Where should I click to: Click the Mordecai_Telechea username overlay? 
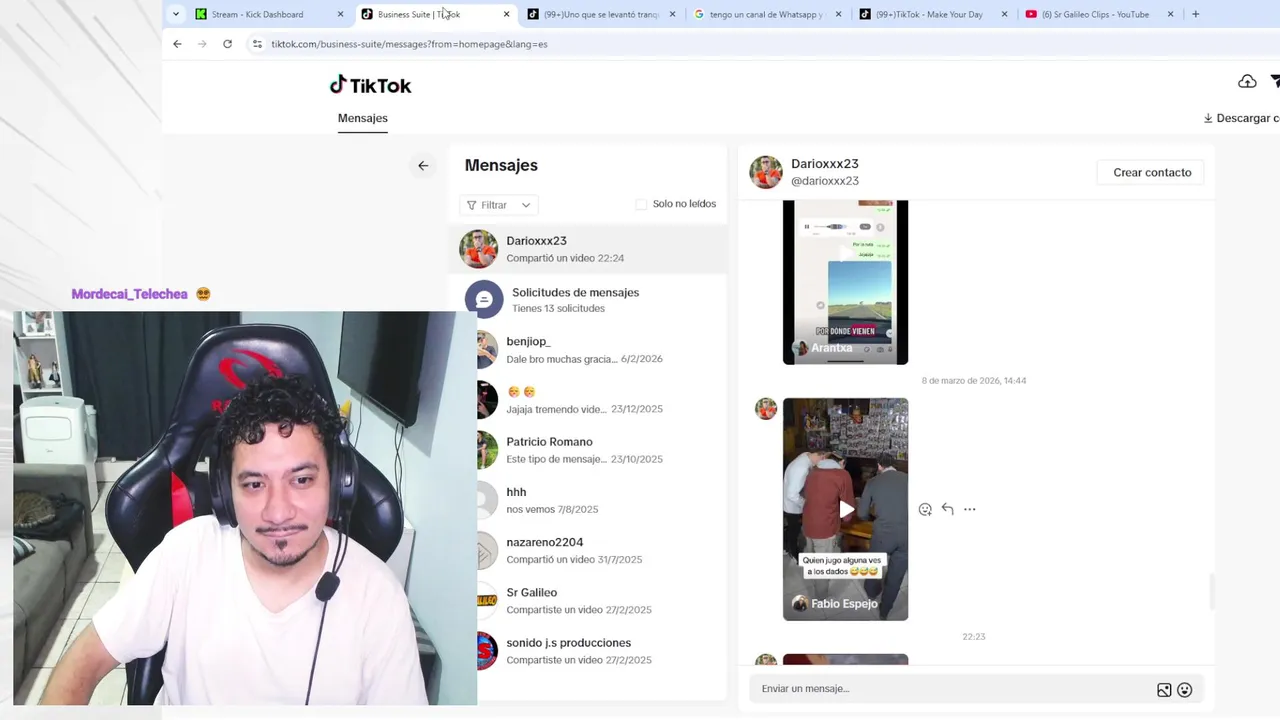click(130, 294)
